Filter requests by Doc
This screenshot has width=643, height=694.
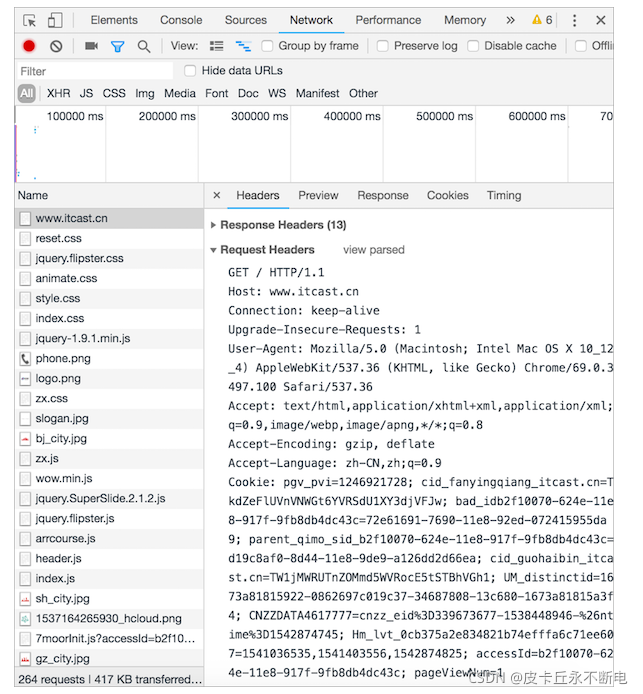point(248,93)
